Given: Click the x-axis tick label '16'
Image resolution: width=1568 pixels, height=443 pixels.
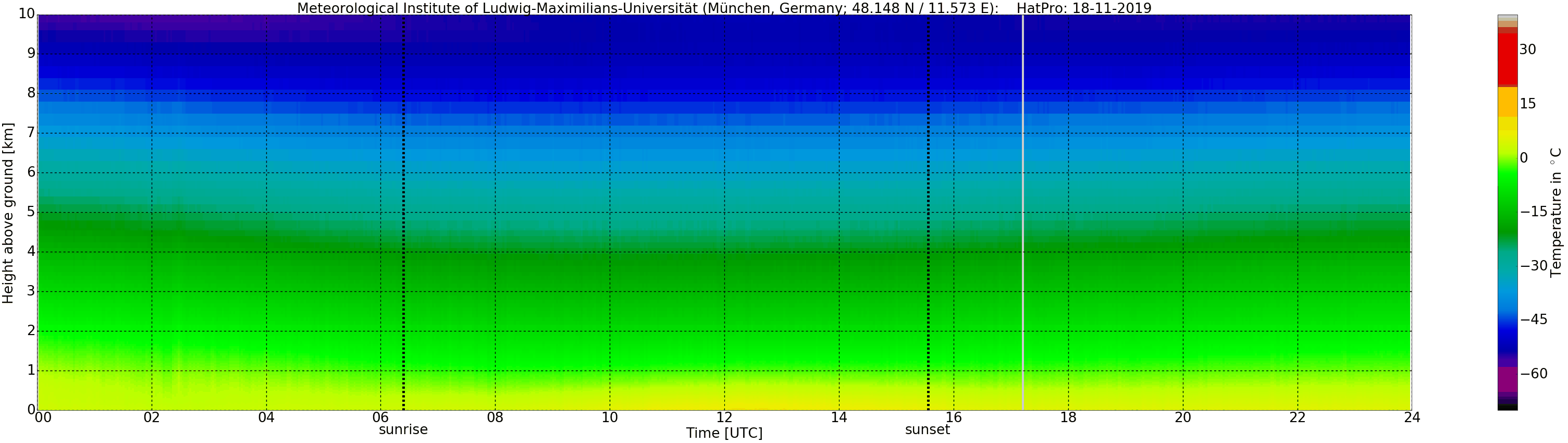Looking at the screenshot, I should point(953,417).
